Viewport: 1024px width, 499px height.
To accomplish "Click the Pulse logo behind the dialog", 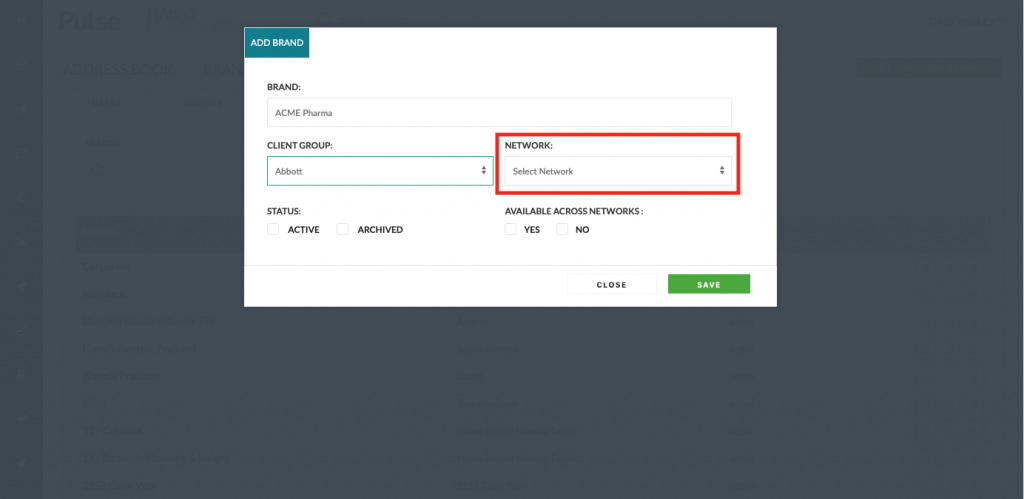I will click(90, 20).
